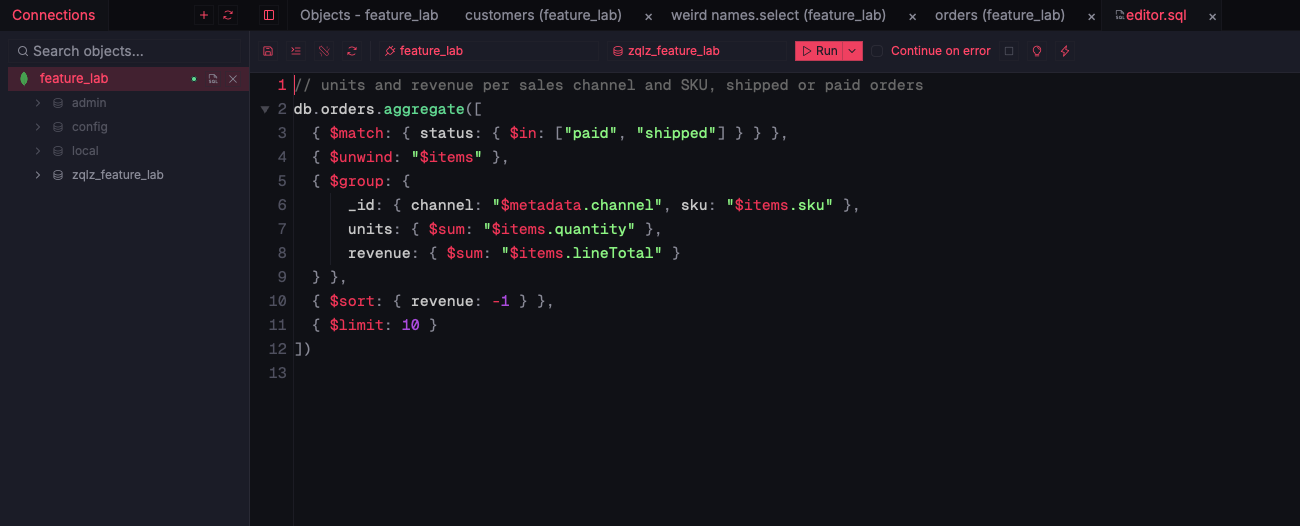The image size is (1300, 526).
Task: Toggle the sidebar panel icon
Action: [268, 15]
